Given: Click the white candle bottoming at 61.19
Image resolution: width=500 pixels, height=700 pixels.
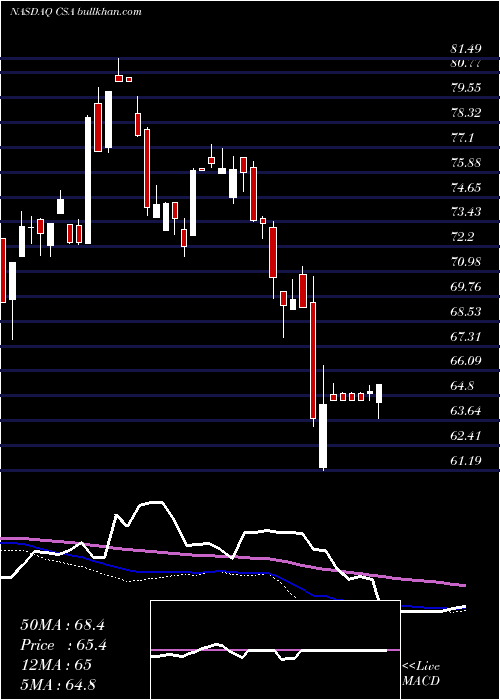Looking at the screenshot, I should [x=323, y=436].
